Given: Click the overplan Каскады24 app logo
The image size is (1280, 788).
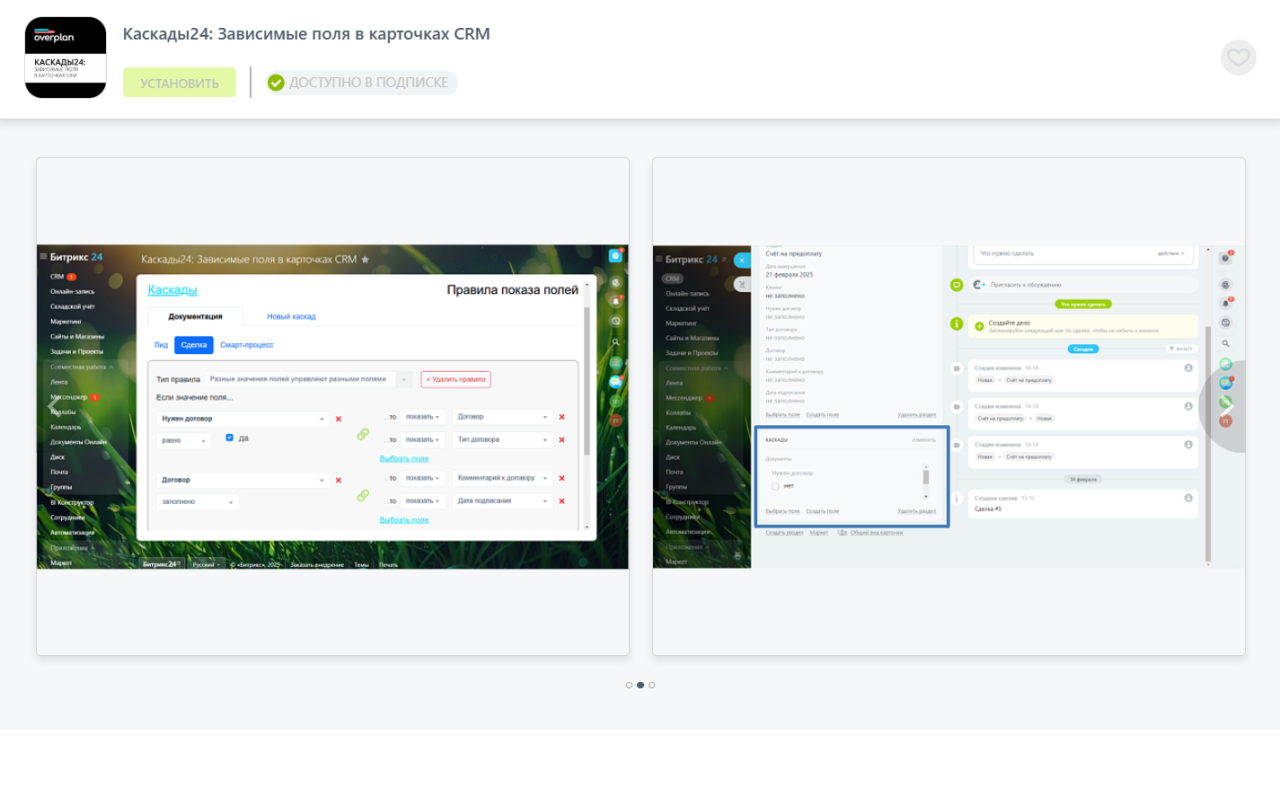Looking at the screenshot, I should (x=65, y=57).
